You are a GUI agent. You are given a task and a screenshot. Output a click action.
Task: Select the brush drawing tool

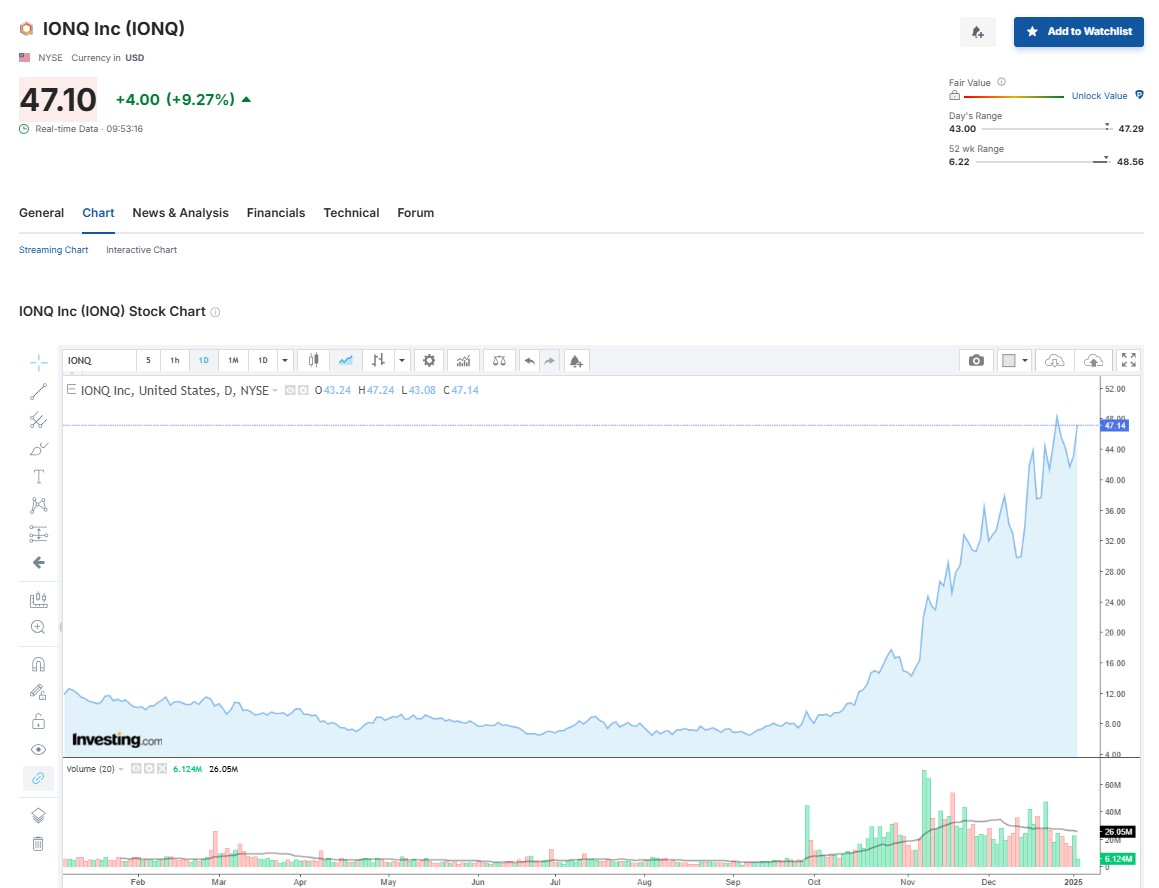pyautogui.click(x=38, y=449)
